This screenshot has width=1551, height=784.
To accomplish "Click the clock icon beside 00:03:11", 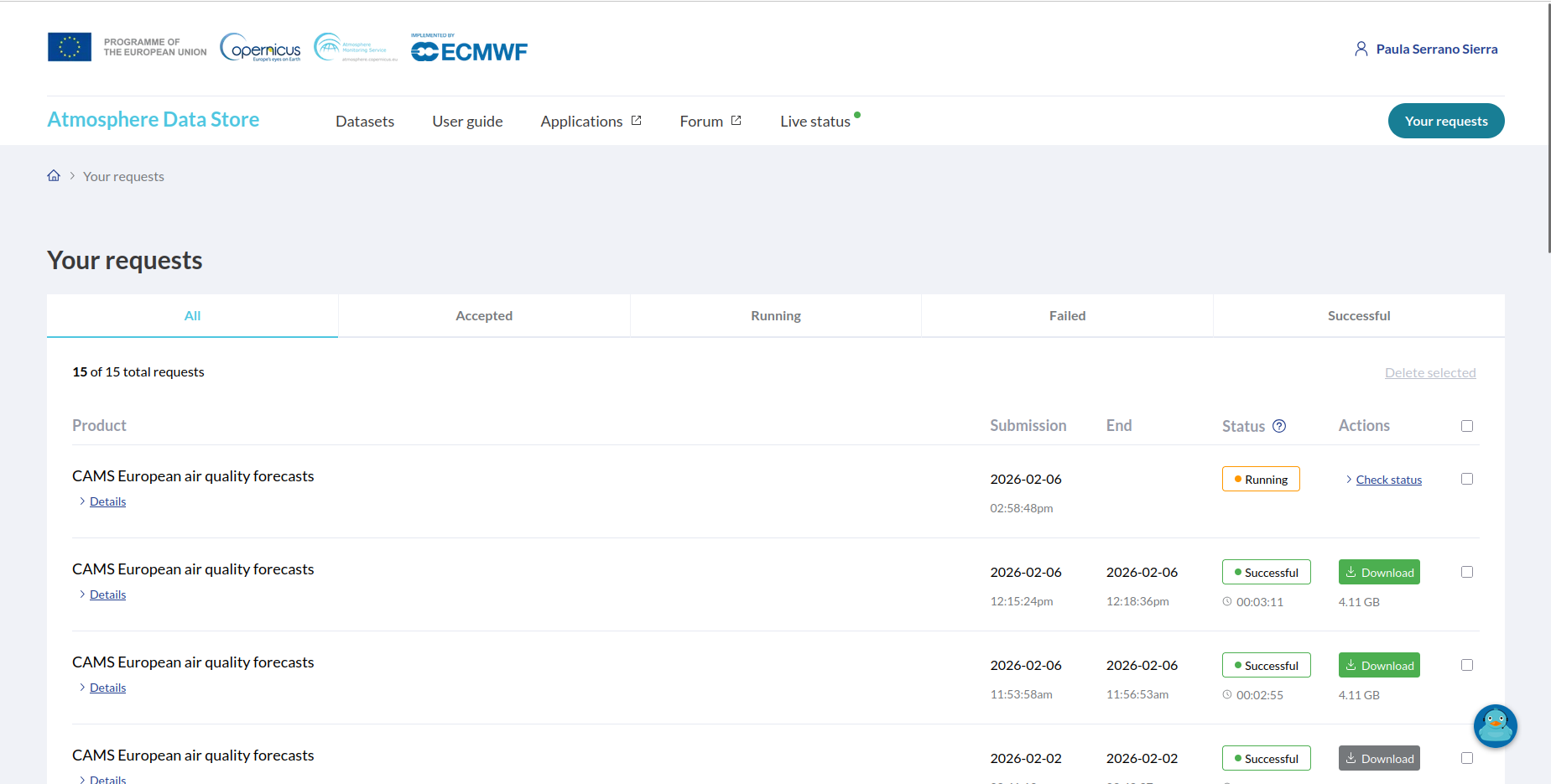I will click(1227, 601).
